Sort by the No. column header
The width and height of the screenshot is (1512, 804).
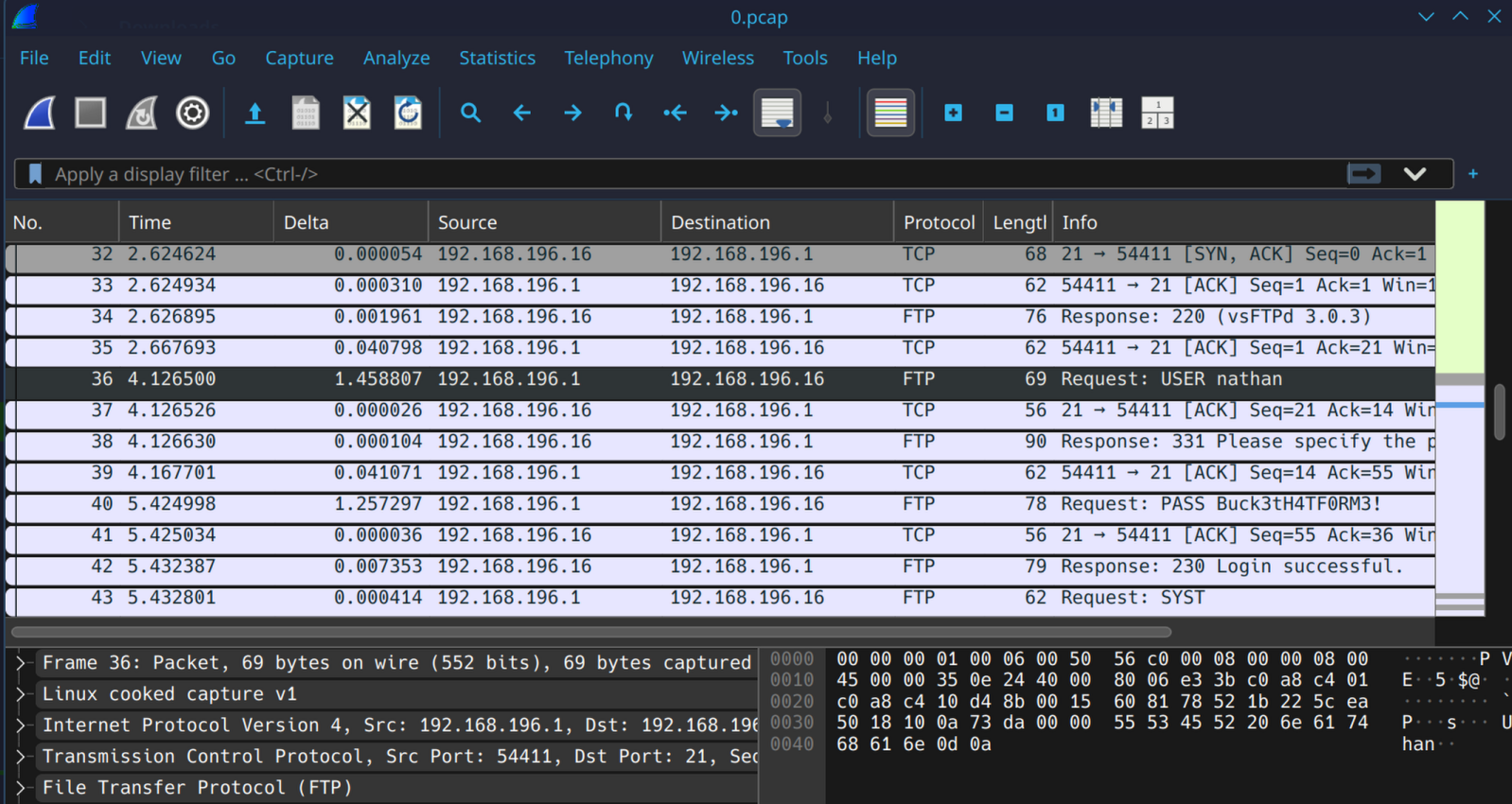point(62,222)
